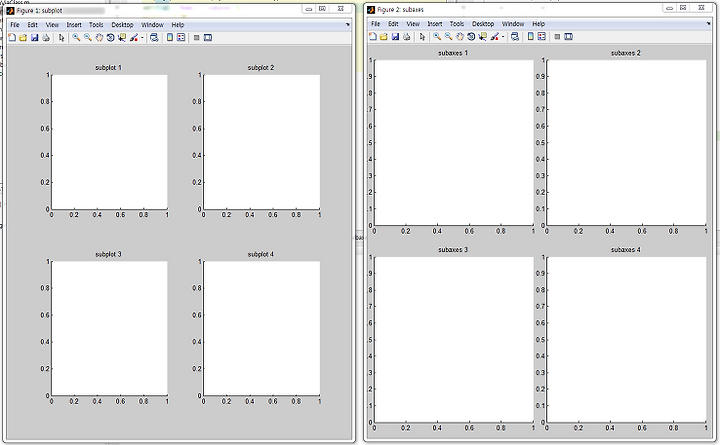Open Window menu in Figure 2
Screen dimensions: 720x445
[x=513, y=24]
